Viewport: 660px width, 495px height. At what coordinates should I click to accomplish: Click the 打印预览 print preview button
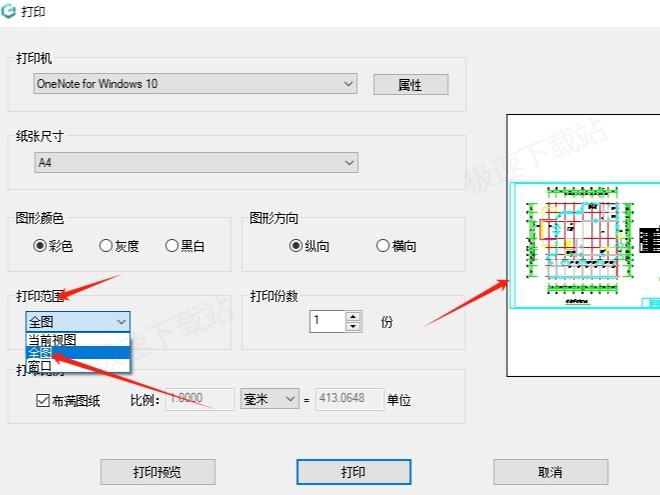tap(158, 472)
